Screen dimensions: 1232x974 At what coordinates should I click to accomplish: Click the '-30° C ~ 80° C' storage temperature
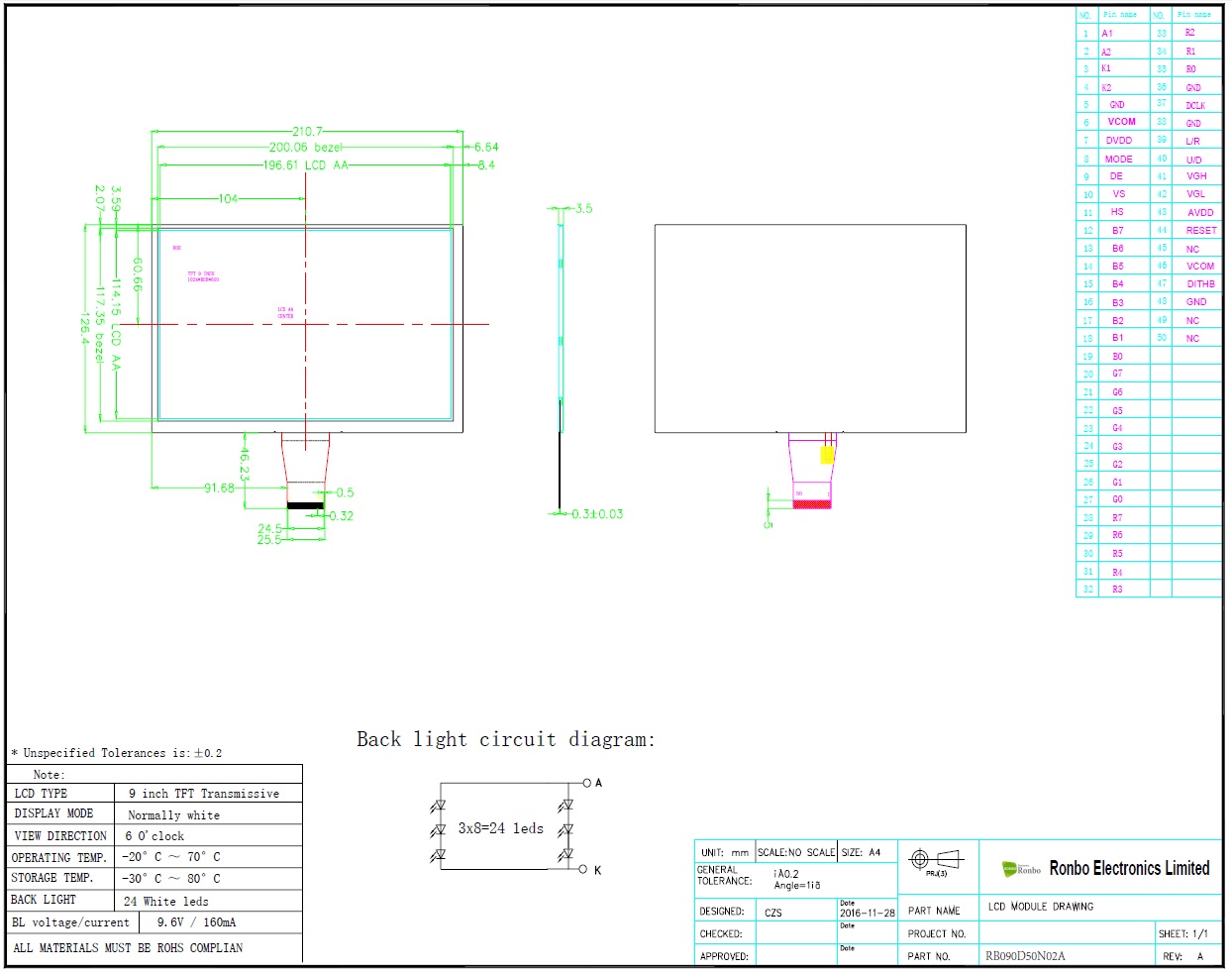171,878
